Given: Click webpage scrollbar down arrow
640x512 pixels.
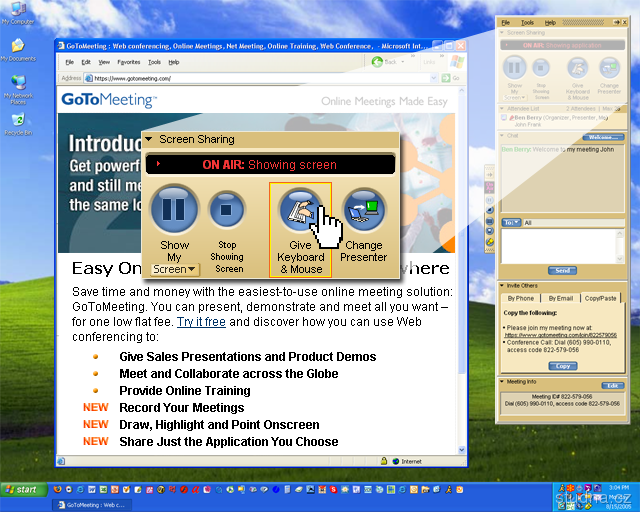Looking at the screenshot, I should [x=462, y=450].
